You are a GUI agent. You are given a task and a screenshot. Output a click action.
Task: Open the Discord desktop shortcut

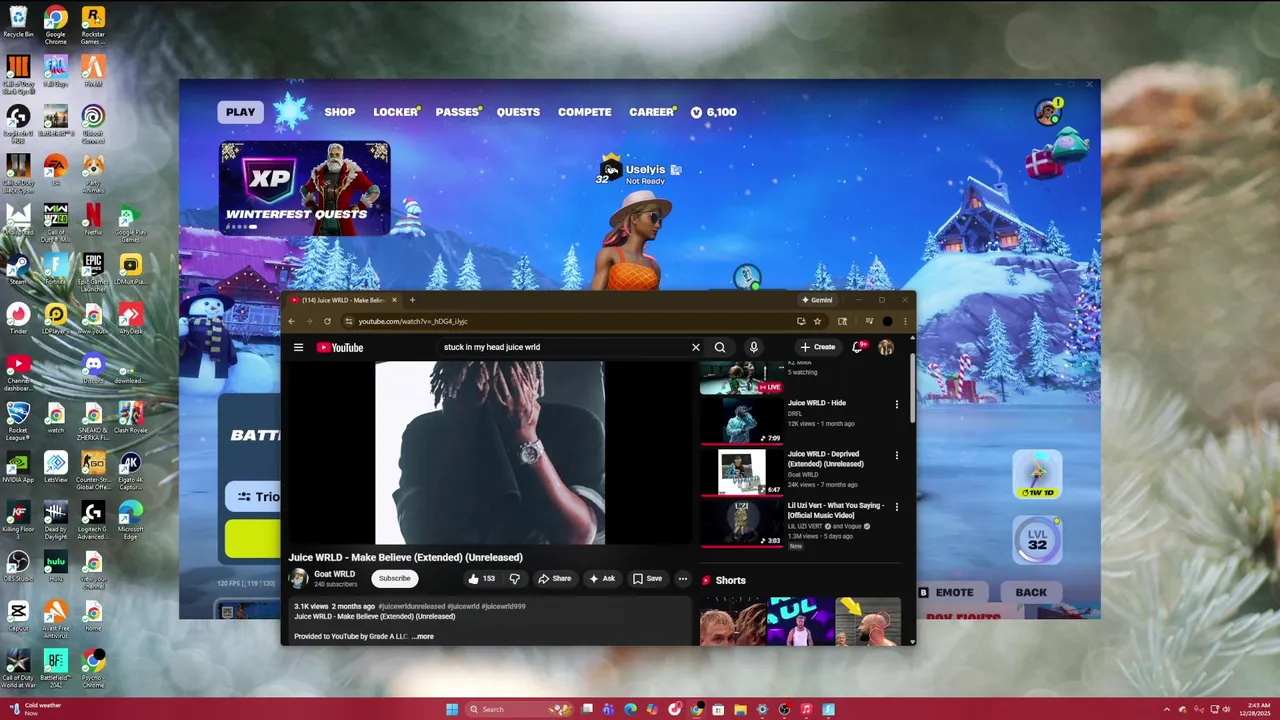pyautogui.click(x=92, y=368)
